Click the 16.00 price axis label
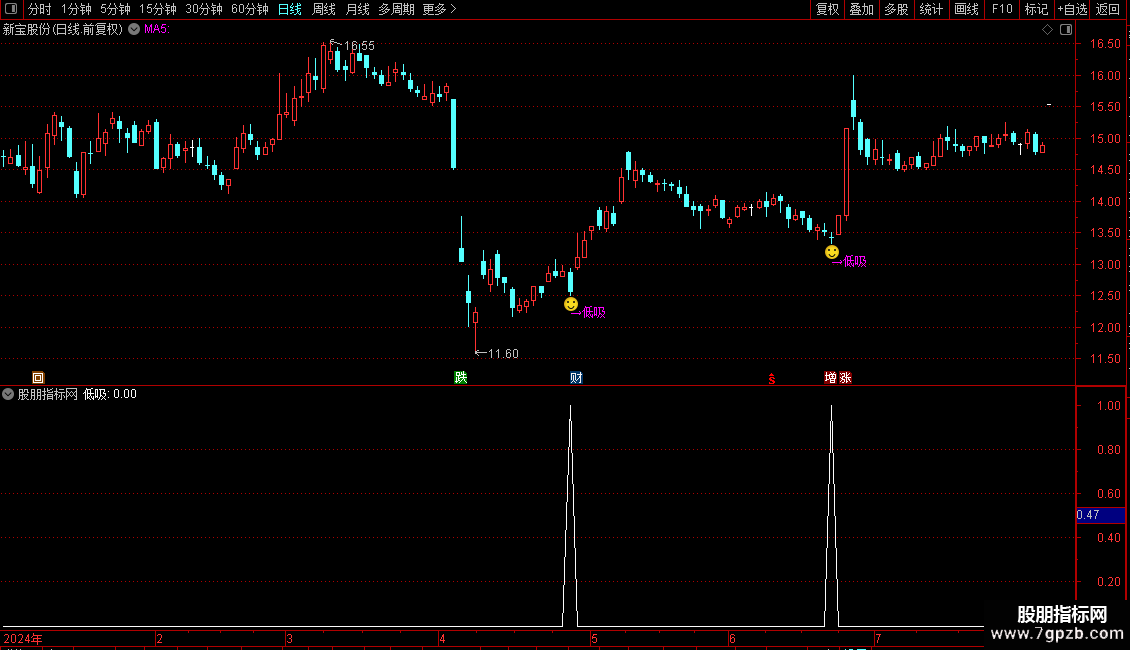The width and height of the screenshot is (1130, 650). click(x=1105, y=76)
